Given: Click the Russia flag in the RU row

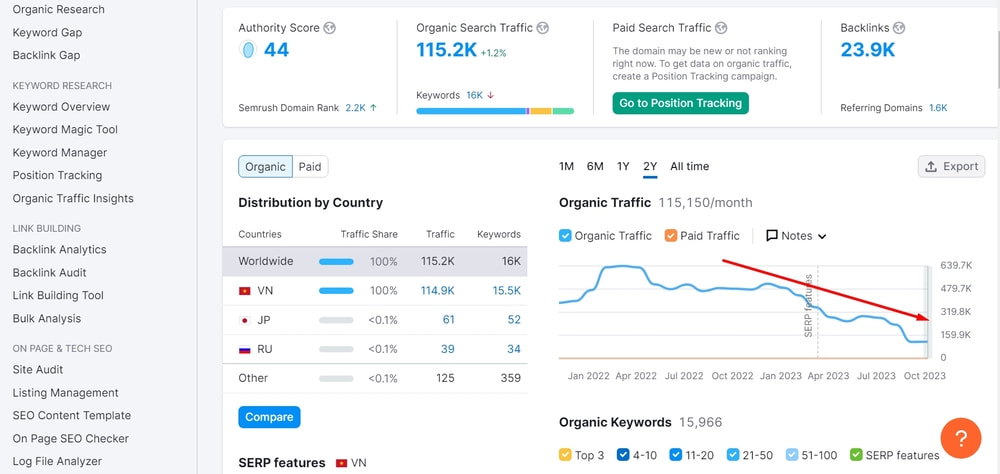Looking at the screenshot, I should [x=244, y=350].
